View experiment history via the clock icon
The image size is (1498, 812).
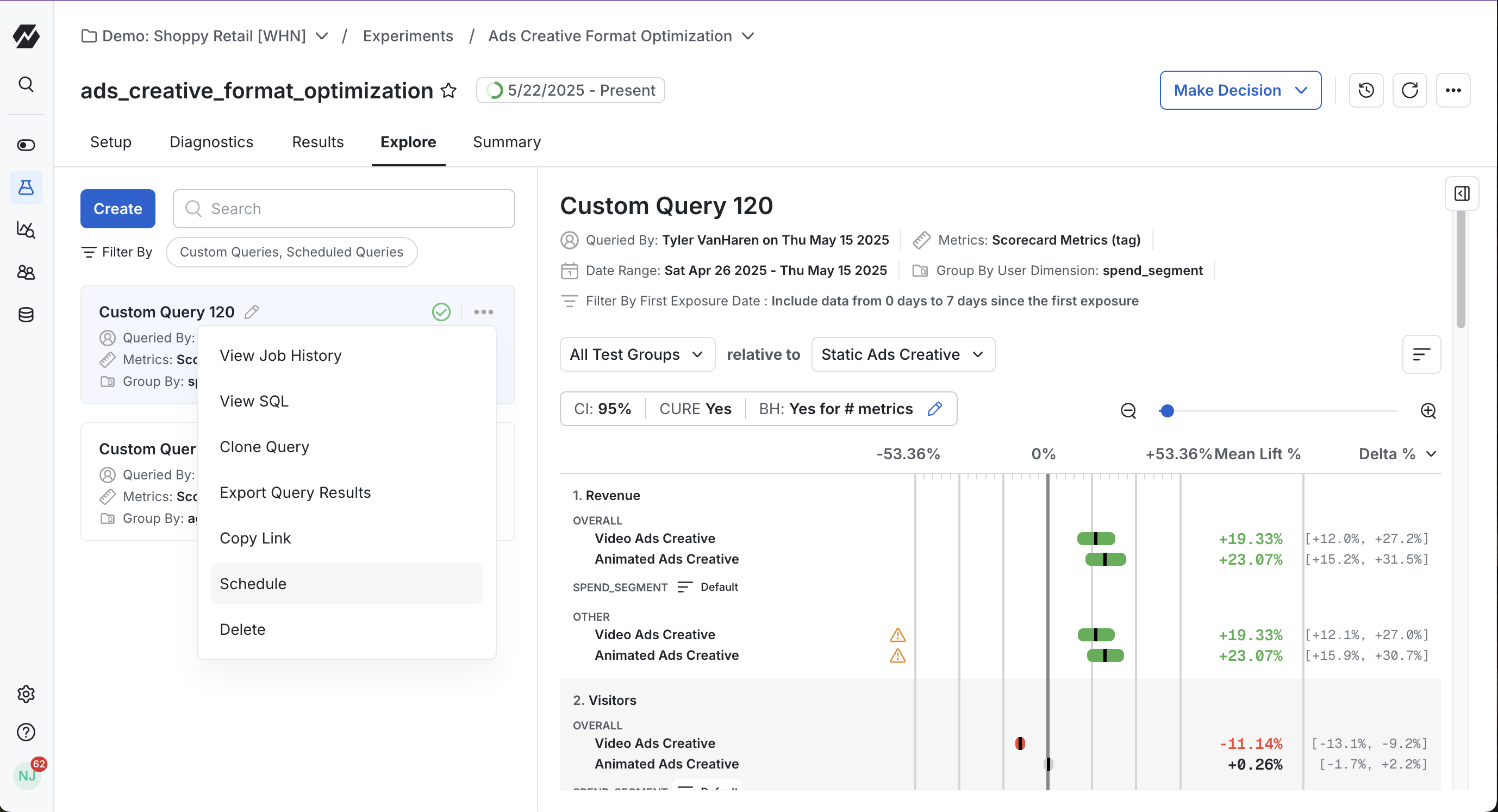1366,90
